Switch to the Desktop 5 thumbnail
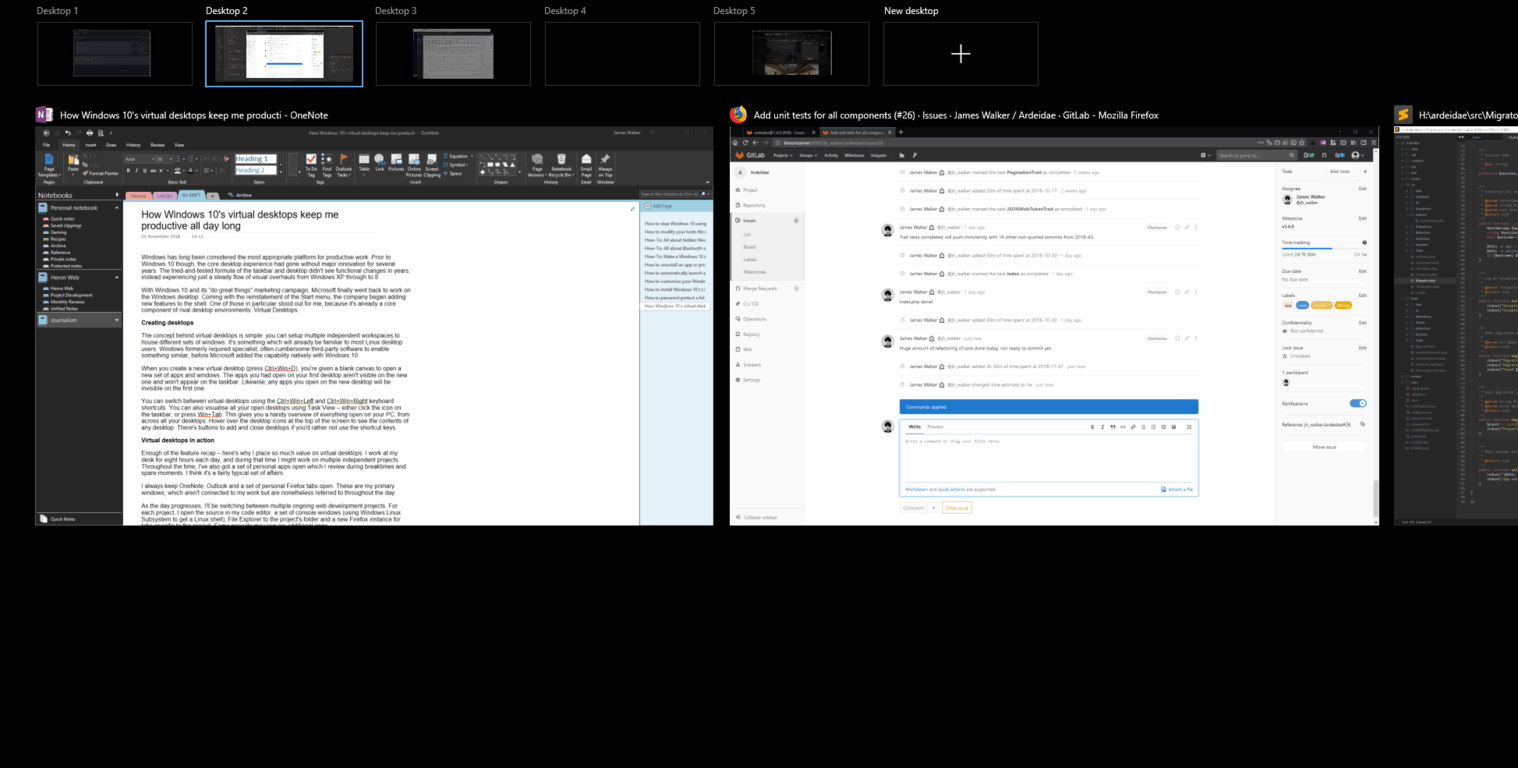1518x768 pixels. coord(791,54)
